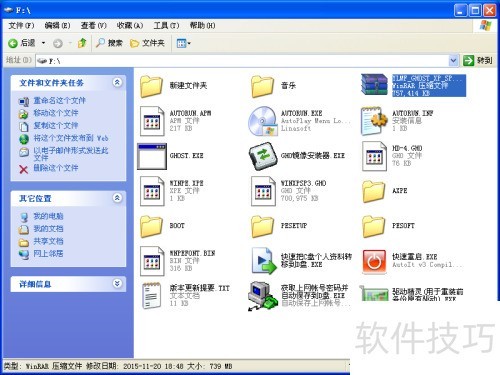Open the 帮助(H) menu
500x375 pixels.
tap(202, 26)
